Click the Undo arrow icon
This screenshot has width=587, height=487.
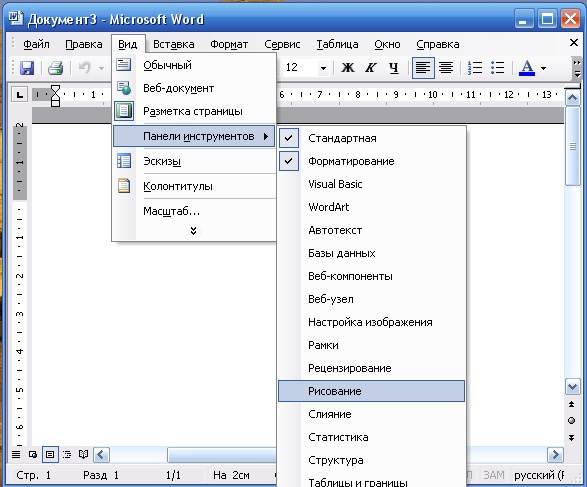click(85, 68)
